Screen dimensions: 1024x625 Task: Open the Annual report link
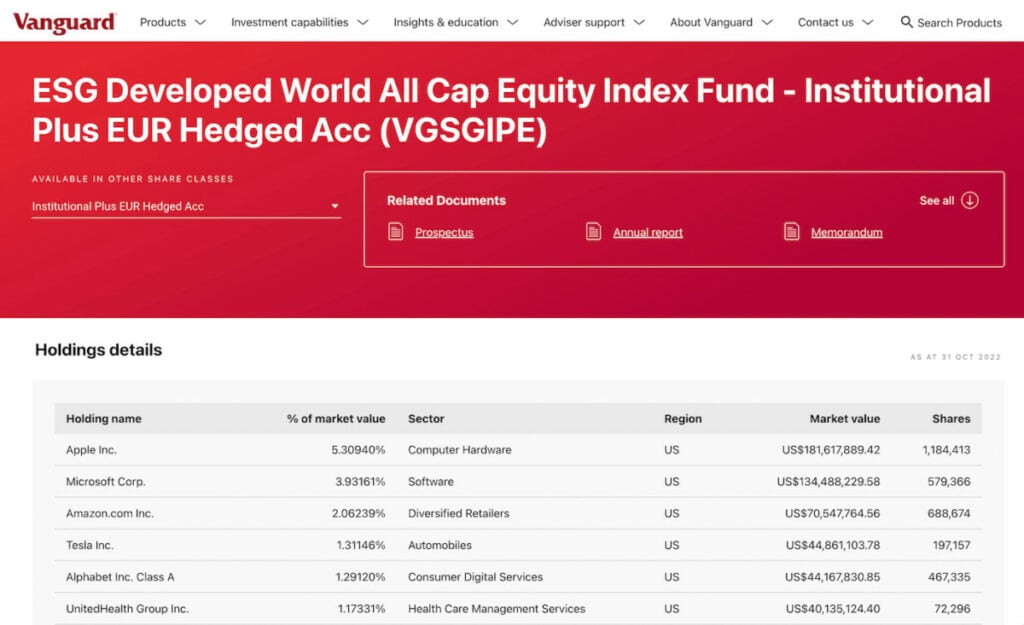click(x=648, y=232)
